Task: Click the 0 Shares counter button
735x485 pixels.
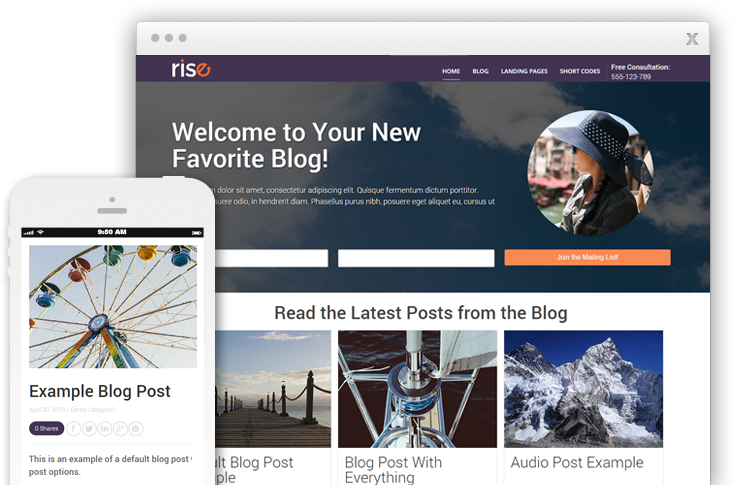Action: pyautogui.click(x=46, y=428)
